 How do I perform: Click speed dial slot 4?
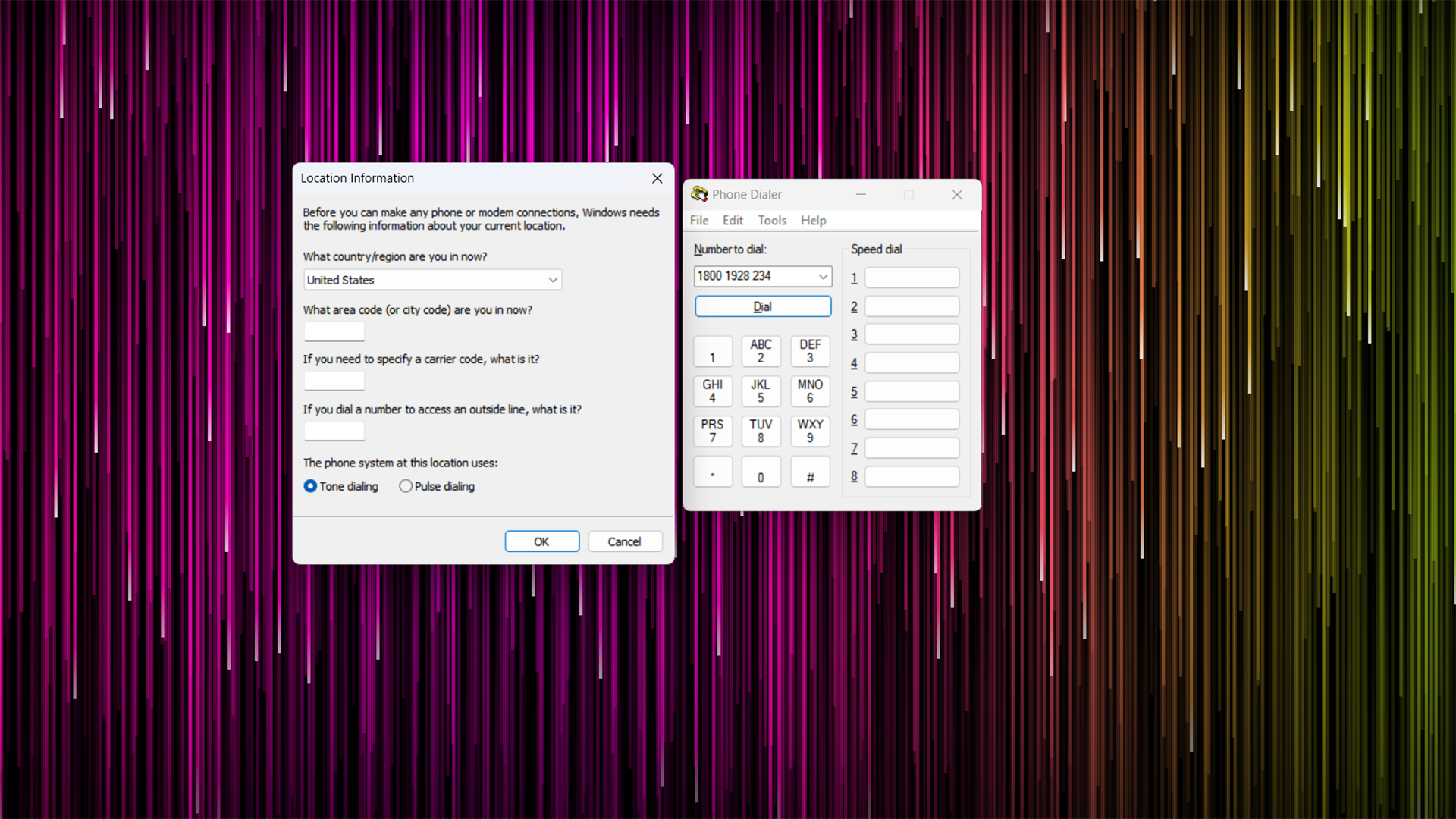coord(912,363)
